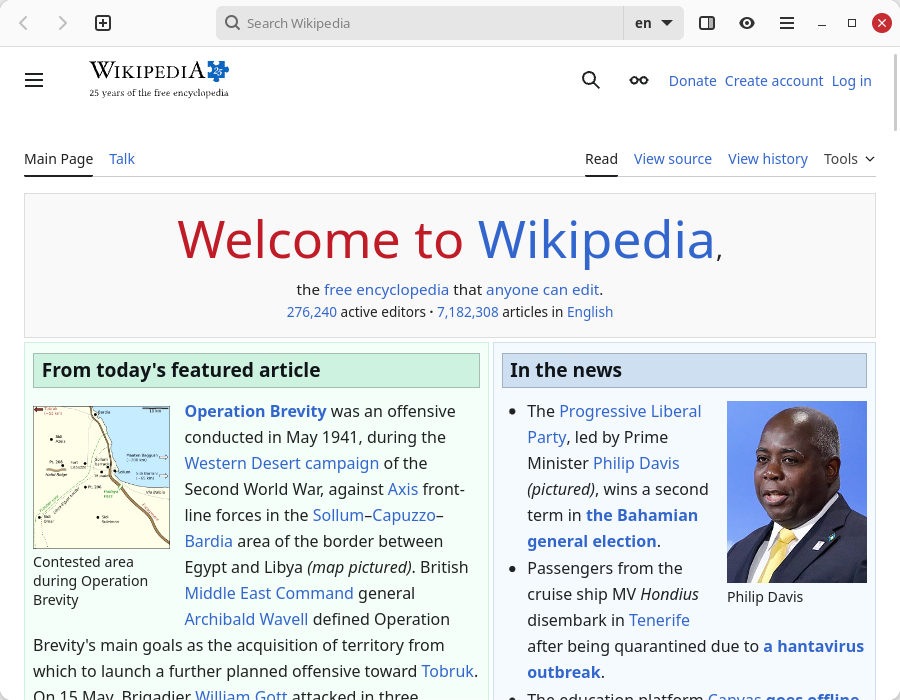This screenshot has height=700, width=900.
Task: Click the blue Wikipedia heading link
Action: click(x=596, y=240)
